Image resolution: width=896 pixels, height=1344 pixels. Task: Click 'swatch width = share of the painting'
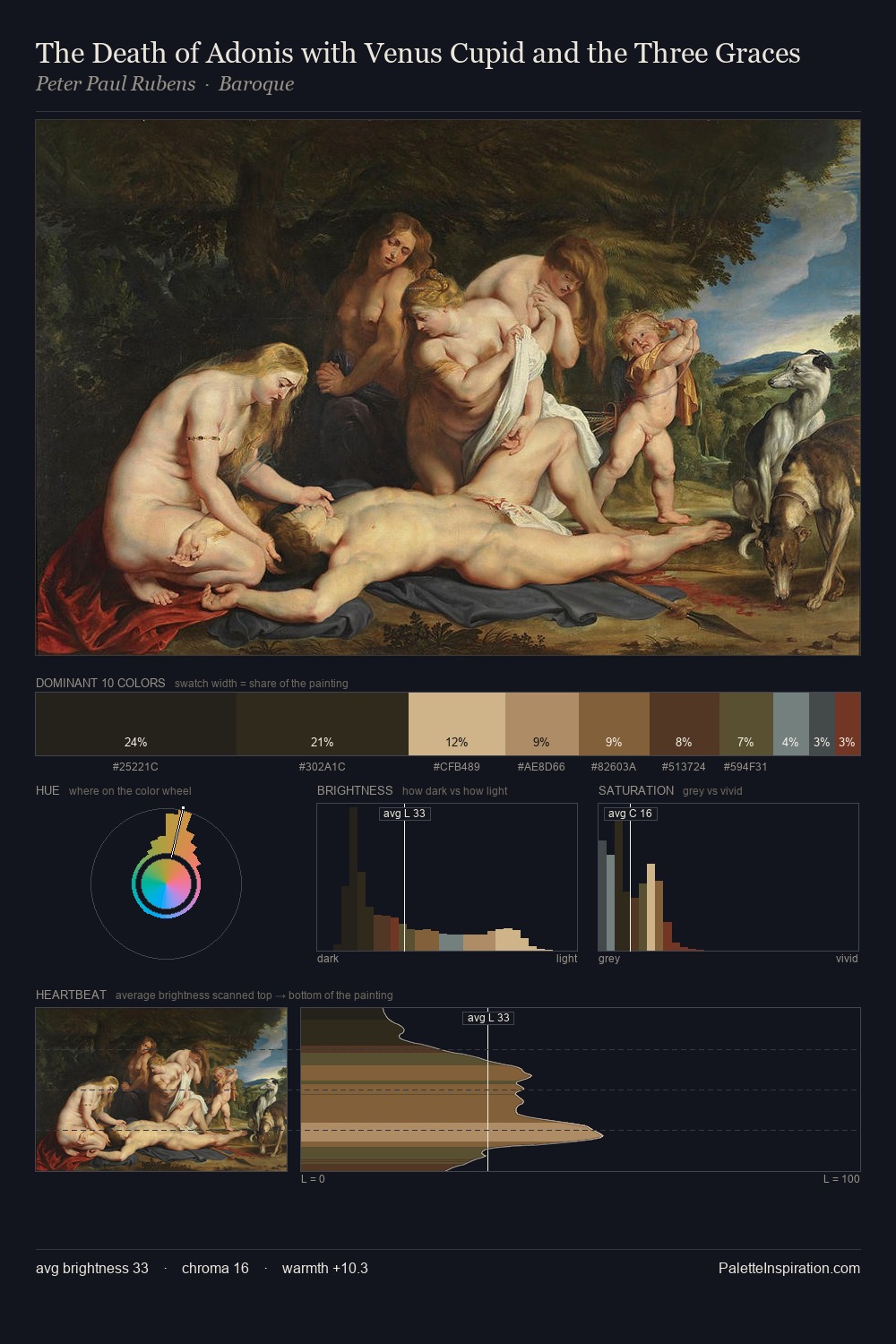coord(262,684)
